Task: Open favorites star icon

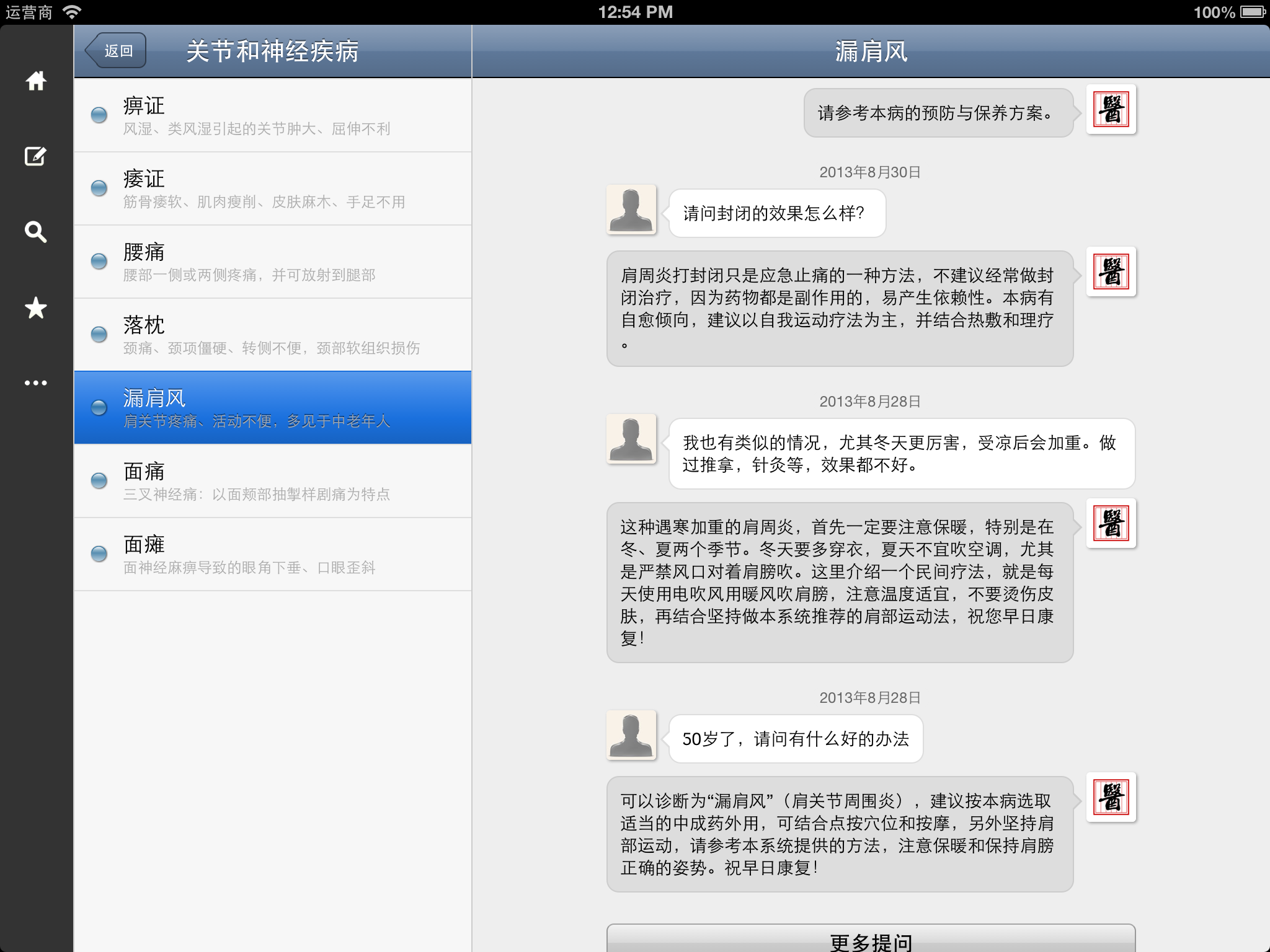Action: click(36, 307)
